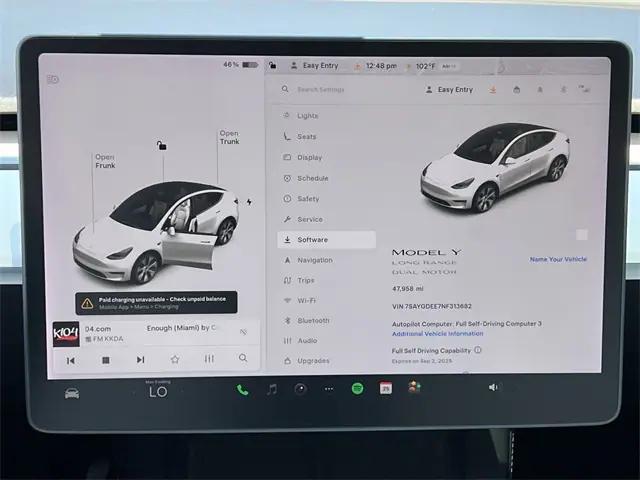The height and width of the screenshot is (480, 640).
Task: Tap Open Trunk
Action: (x=229, y=137)
